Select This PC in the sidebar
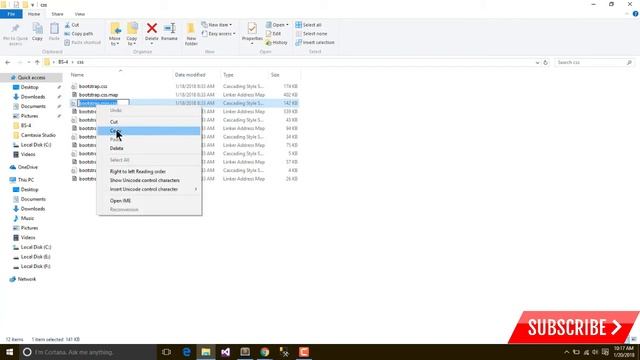 [x=26, y=180]
